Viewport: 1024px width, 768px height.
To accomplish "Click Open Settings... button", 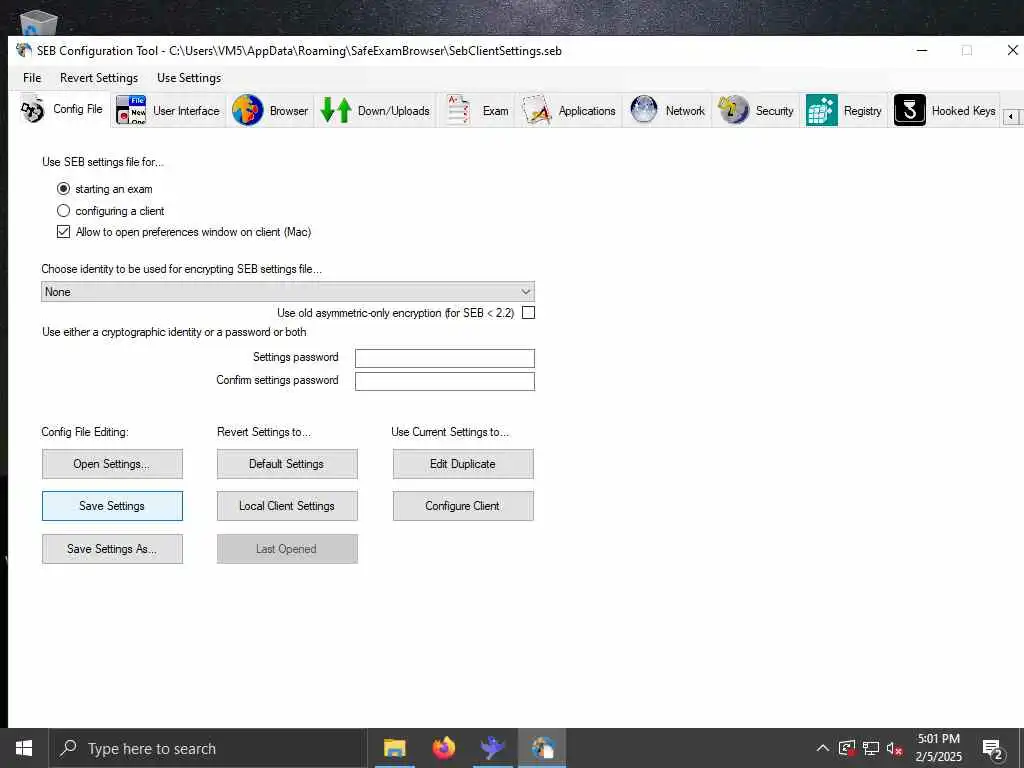I will pyautogui.click(x=112, y=464).
